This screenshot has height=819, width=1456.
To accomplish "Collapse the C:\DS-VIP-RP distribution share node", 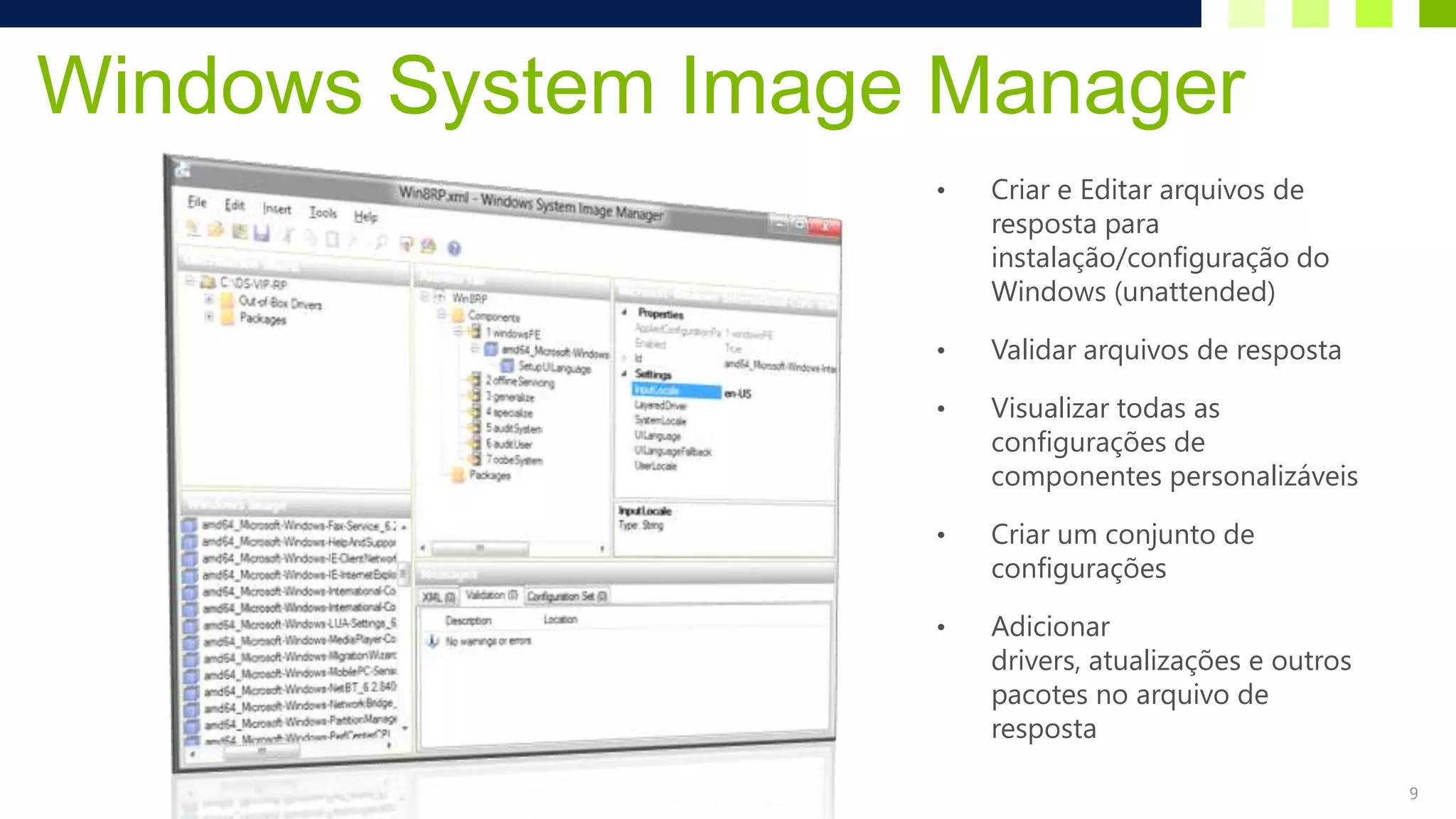I will point(190,282).
